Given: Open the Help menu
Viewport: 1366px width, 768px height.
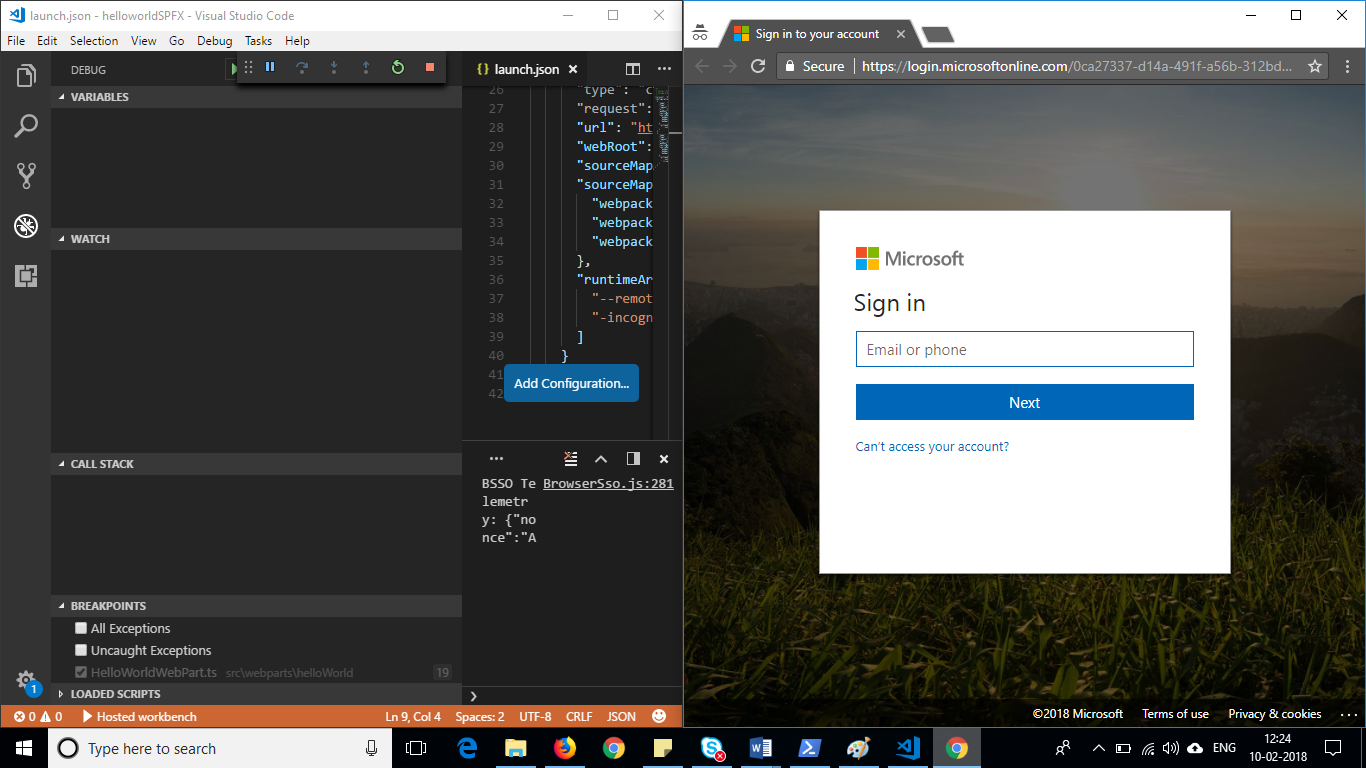Looking at the screenshot, I should coord(297,41).
